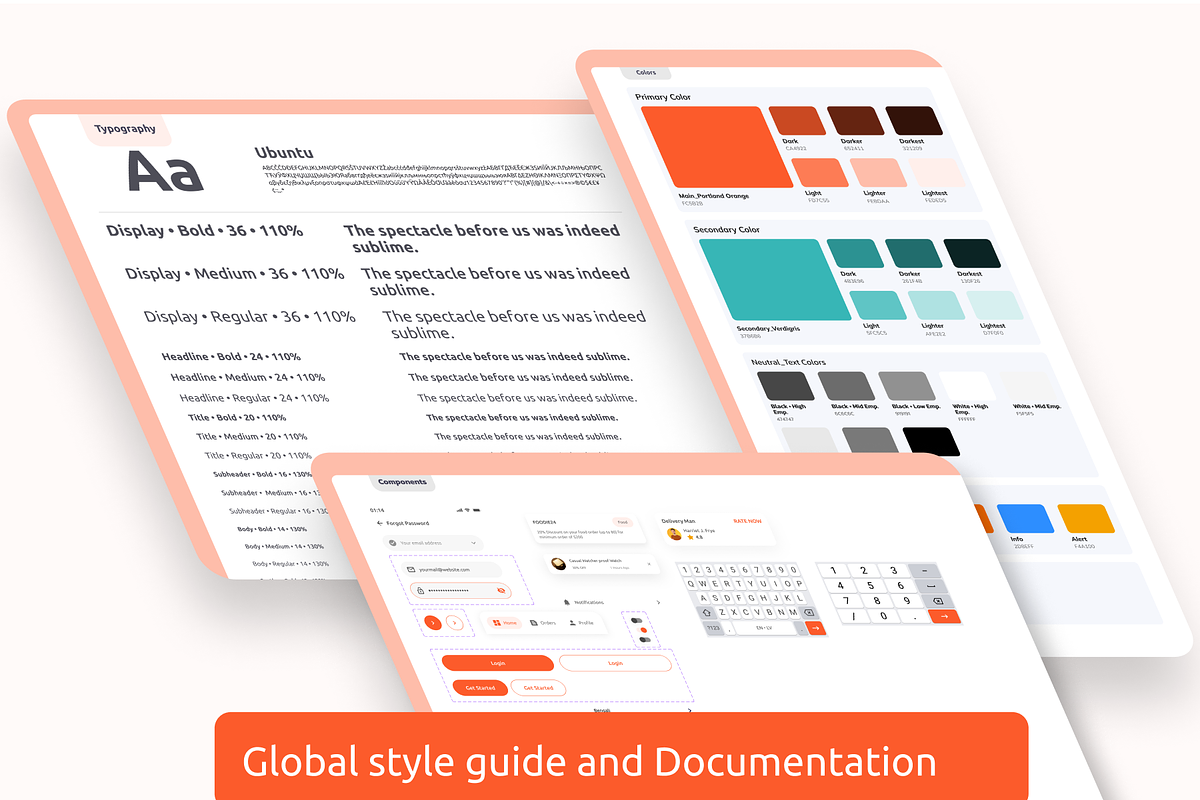
Task: Click the filled Get Started button
Action: [x=480, y=688]
